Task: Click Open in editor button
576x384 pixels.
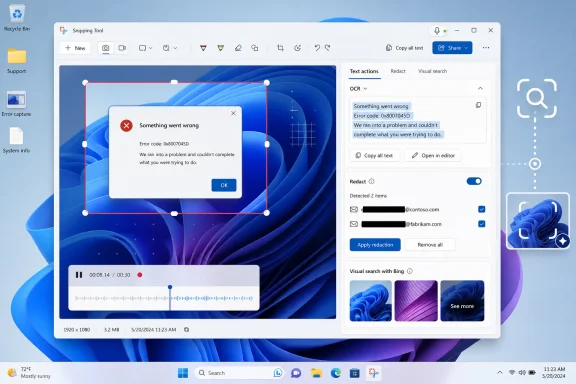Action: click(433, 155)
